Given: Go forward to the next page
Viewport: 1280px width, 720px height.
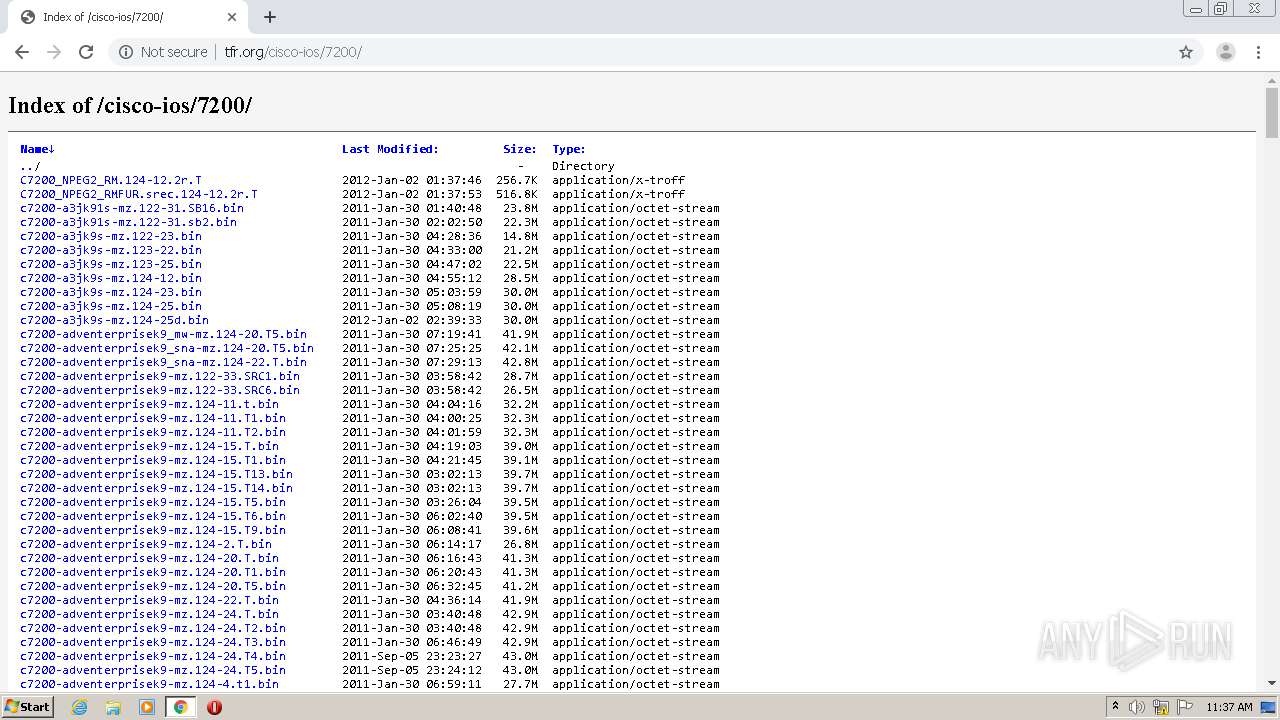Looking at the screenshot, I should [x=54, y=52].
